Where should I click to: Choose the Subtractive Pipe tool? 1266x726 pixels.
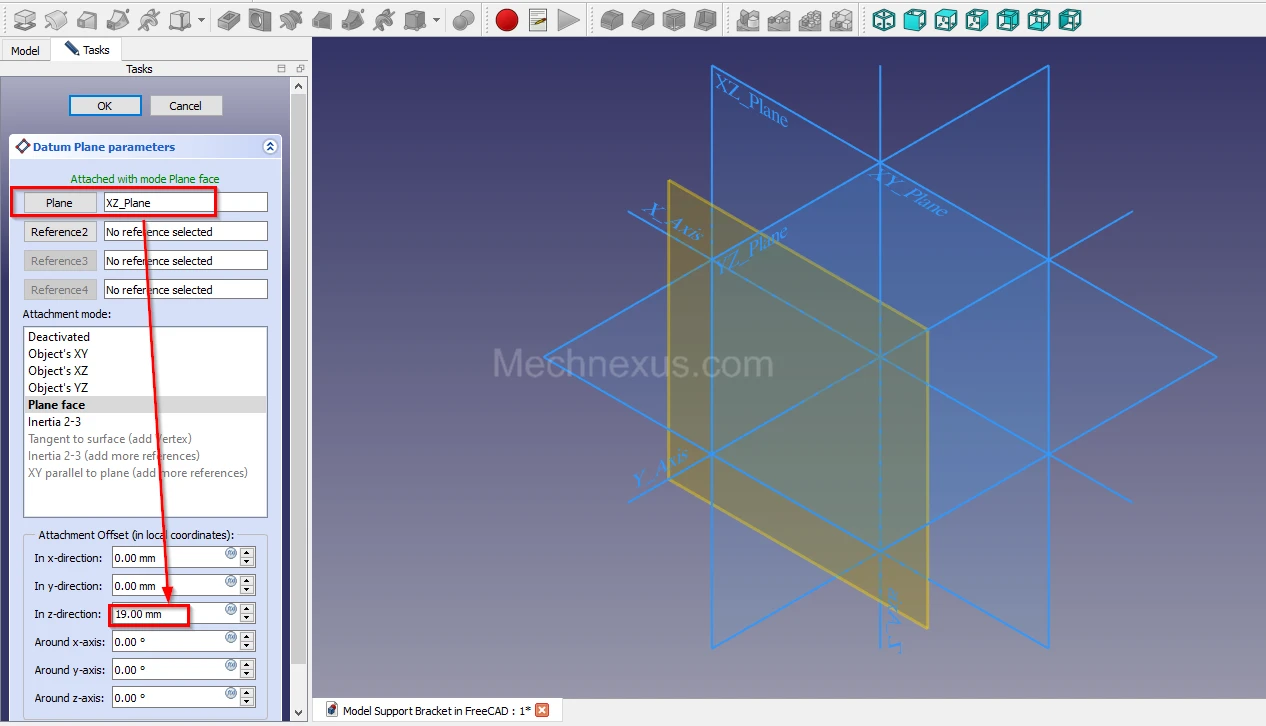pos(353,19)
